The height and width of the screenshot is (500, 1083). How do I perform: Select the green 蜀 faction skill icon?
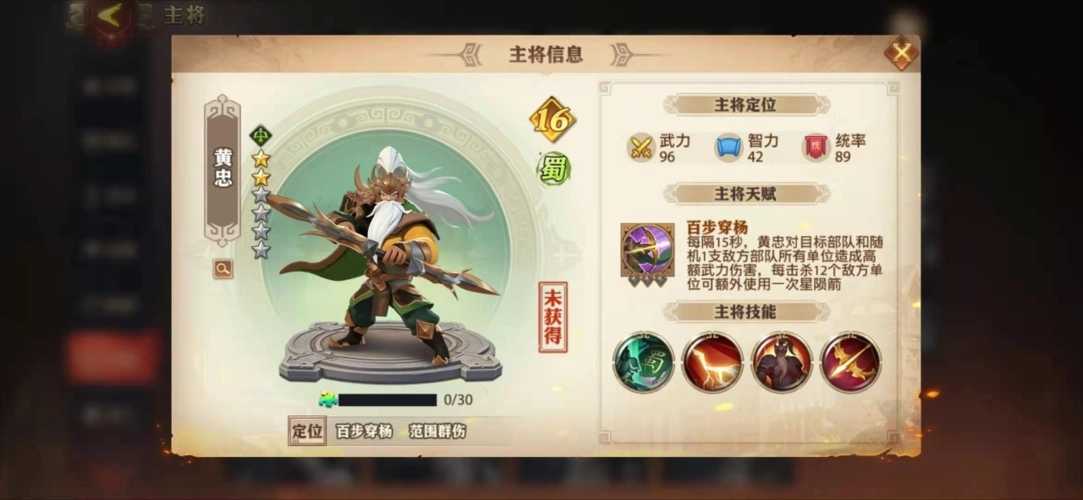pyautogui.click(x=643, y=362)
